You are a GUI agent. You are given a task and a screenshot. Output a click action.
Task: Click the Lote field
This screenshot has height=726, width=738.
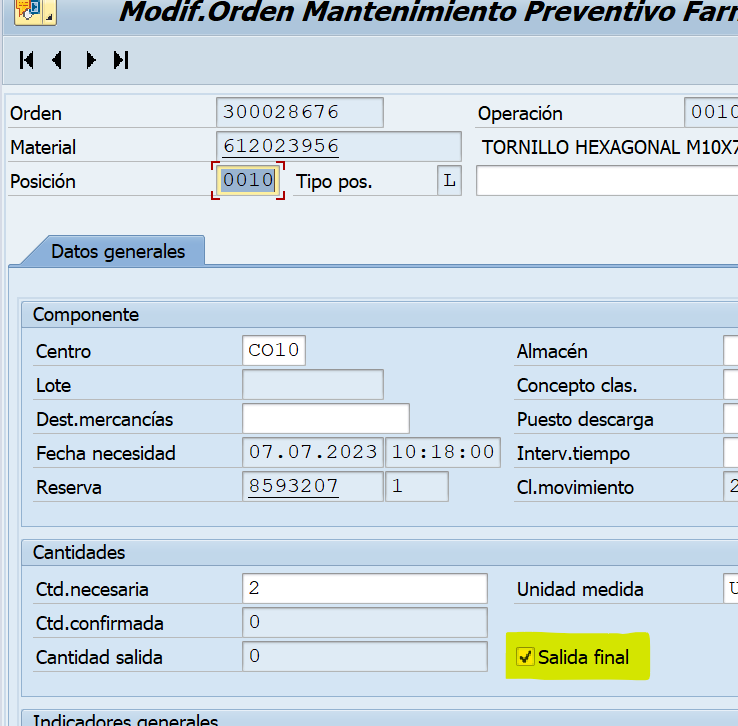coord(312,385)
